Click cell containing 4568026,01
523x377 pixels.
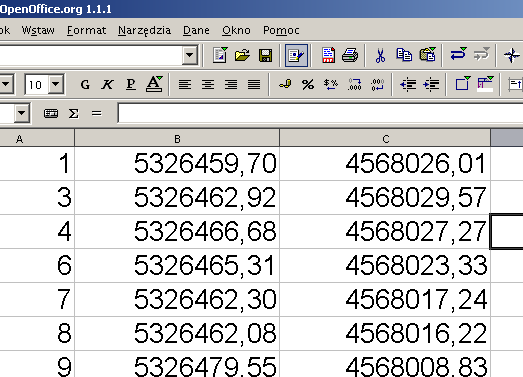point(385,163)
